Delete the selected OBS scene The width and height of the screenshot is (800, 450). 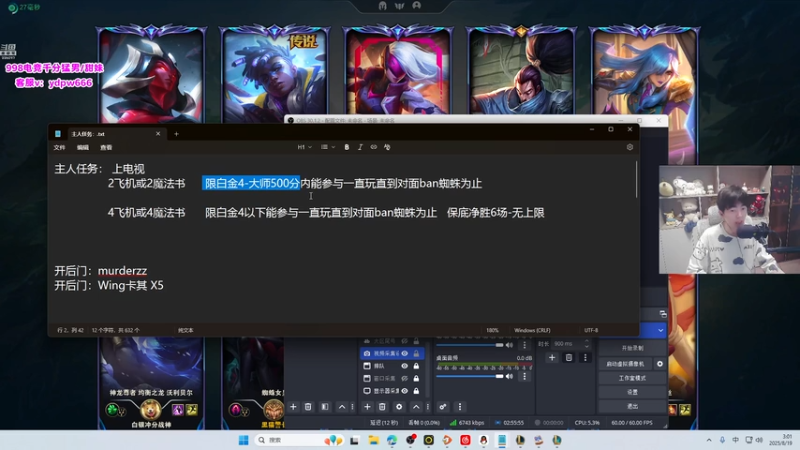(308, 407)
